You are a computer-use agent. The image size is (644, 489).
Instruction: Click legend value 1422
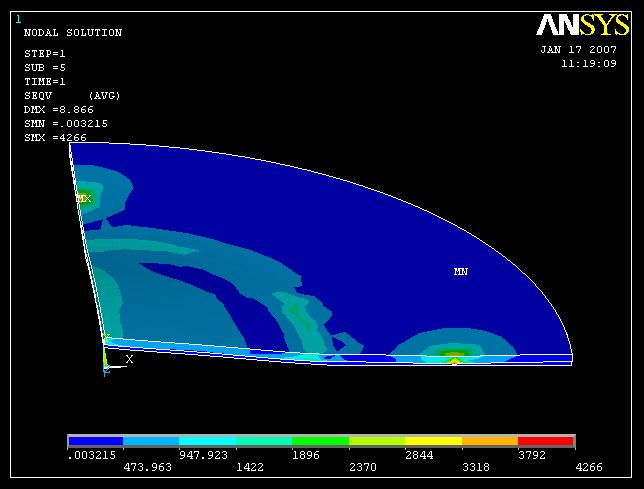(250, 467)
